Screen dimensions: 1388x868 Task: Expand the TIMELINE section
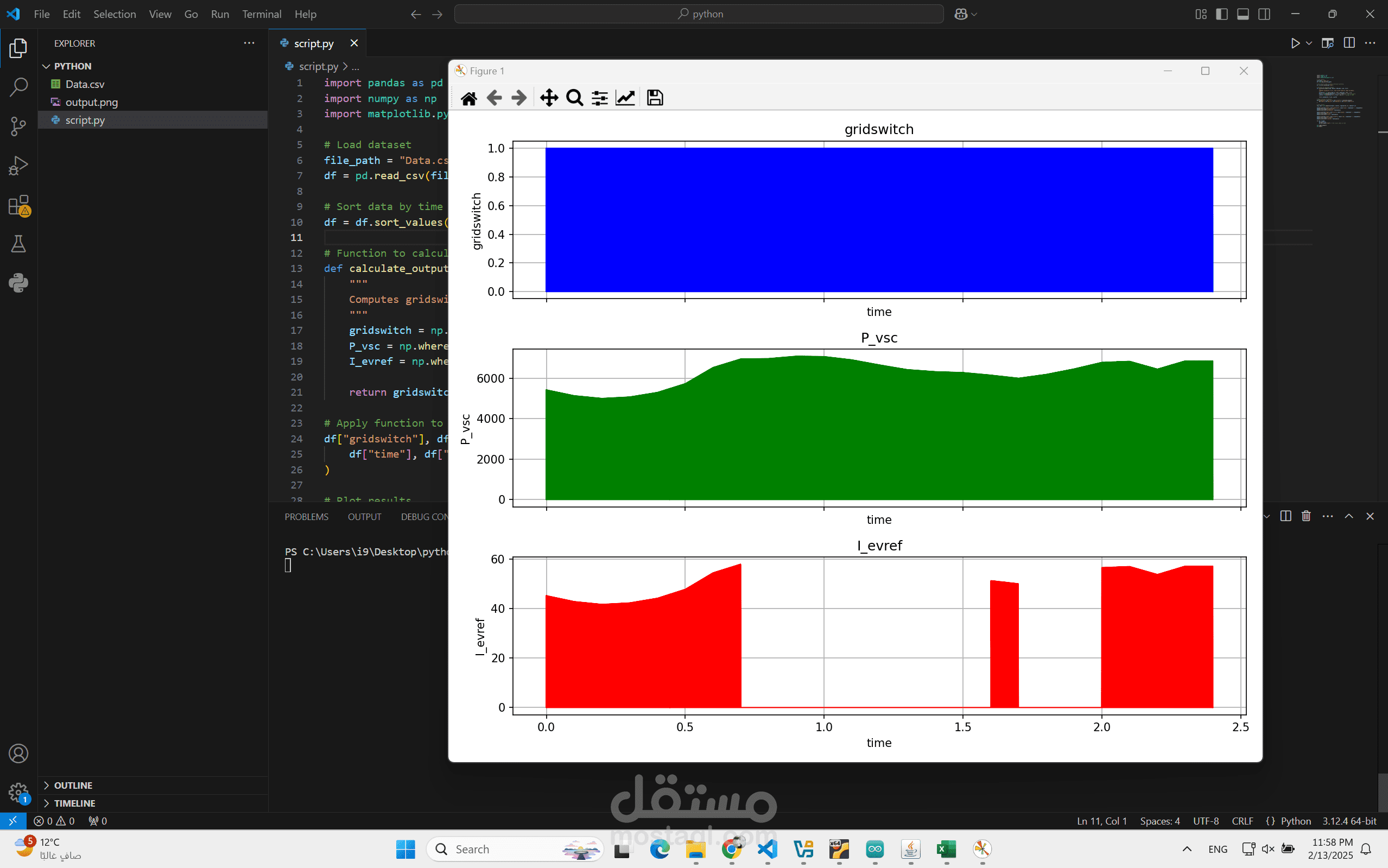point(74,803)
